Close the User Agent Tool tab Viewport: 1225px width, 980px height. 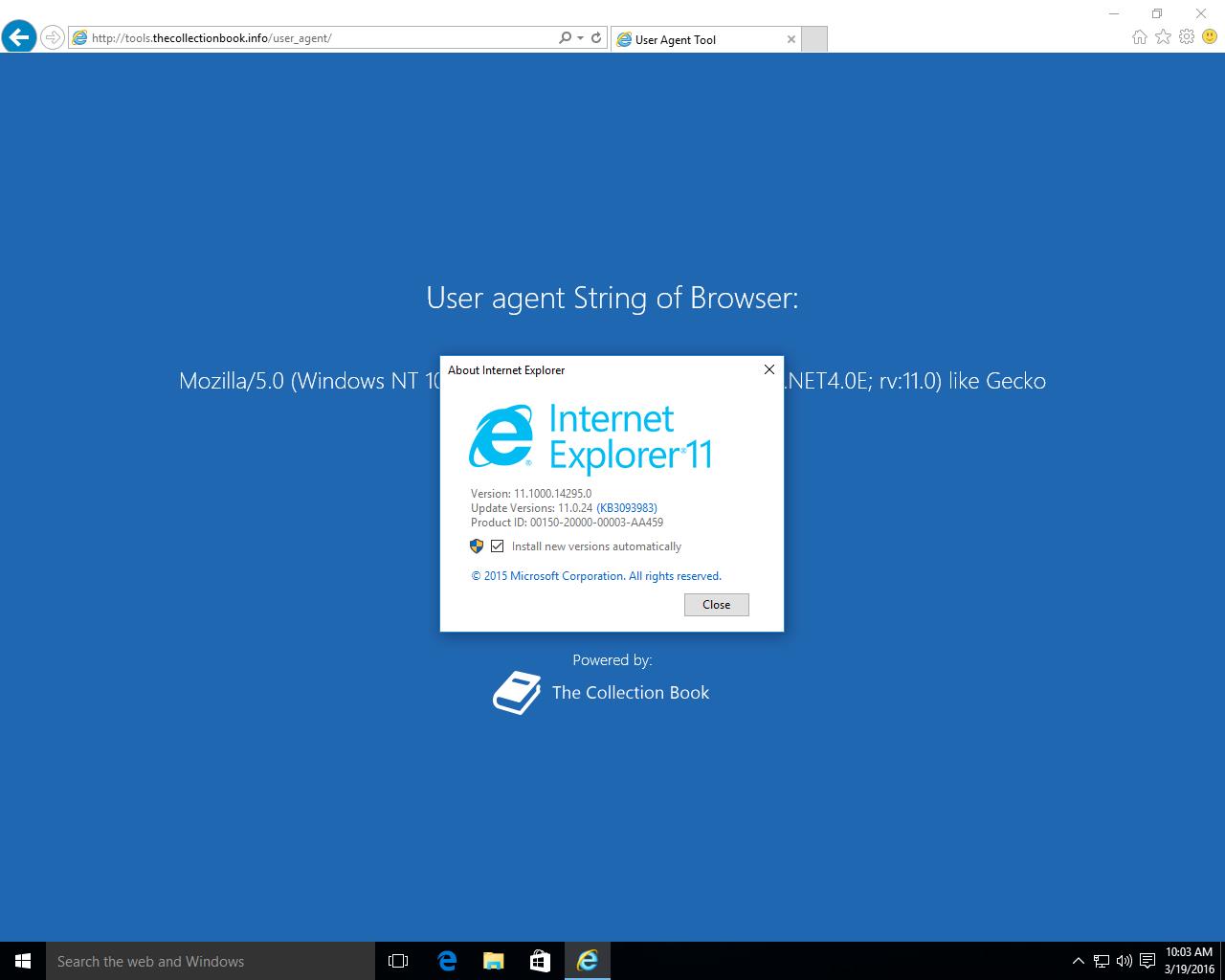pyautogui.click(x=791, y=39)
